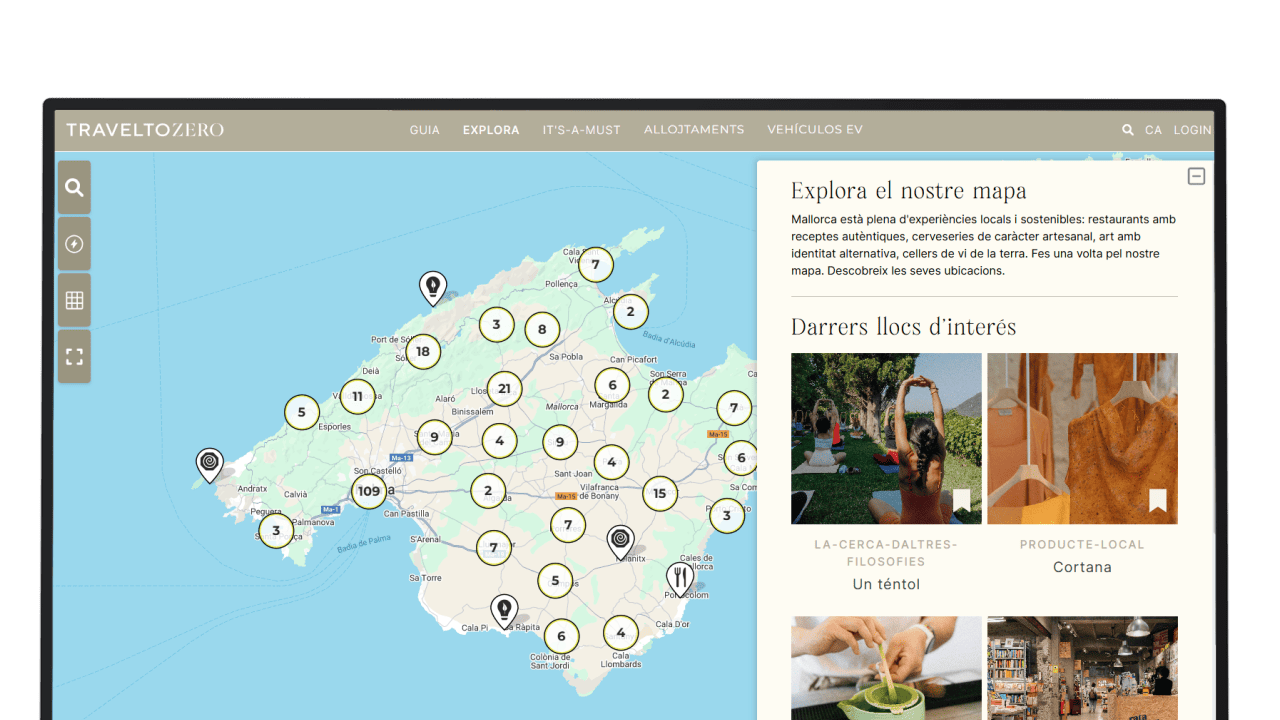Open the VEHÍCULOS EV menu

[x=815, y=130]
